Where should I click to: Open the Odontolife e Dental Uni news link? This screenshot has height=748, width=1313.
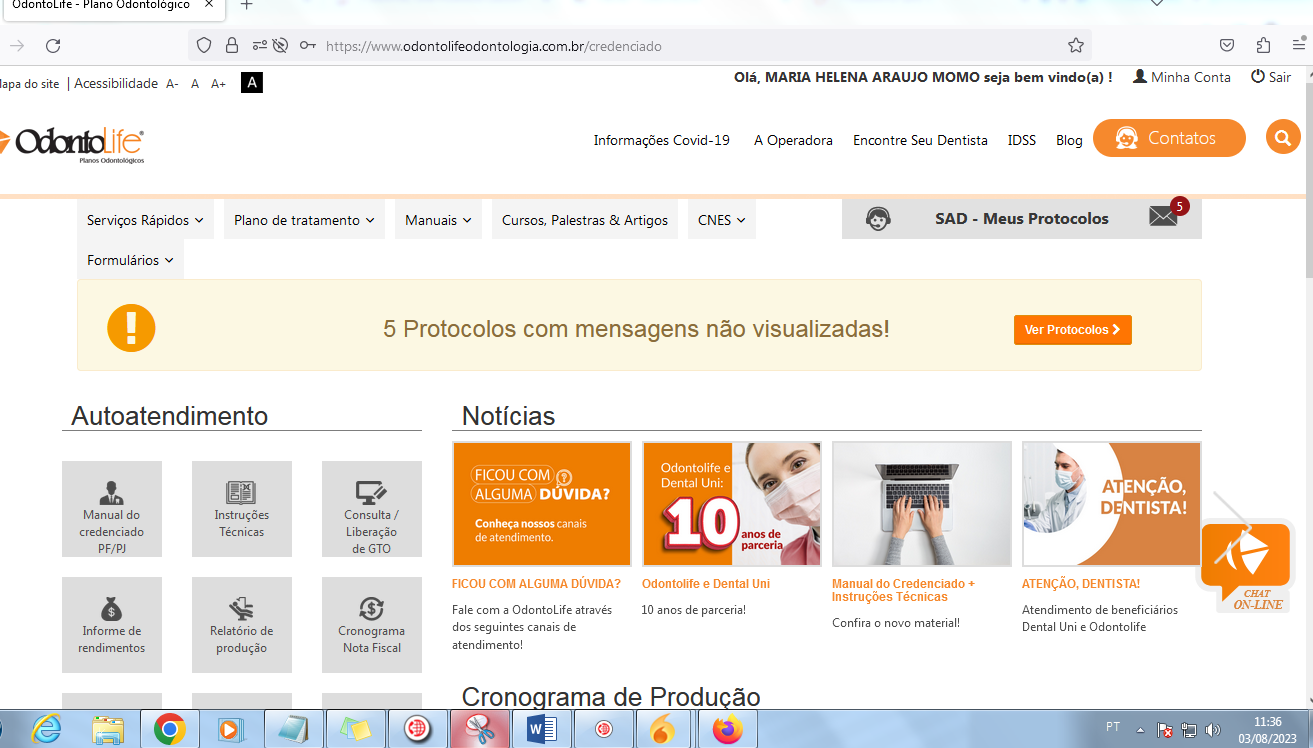point(706,584)
